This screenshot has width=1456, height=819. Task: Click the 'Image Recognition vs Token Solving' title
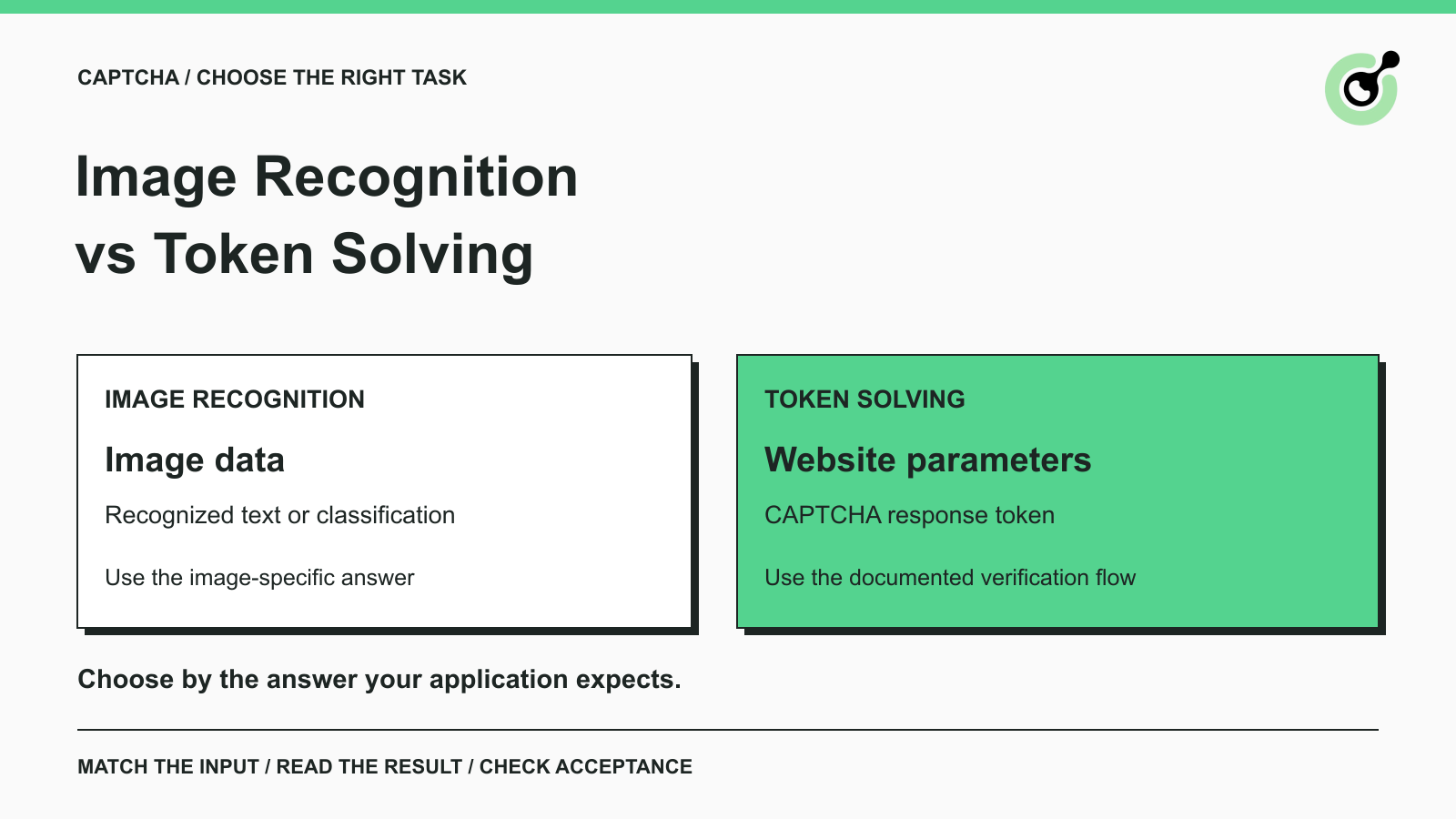point(327,215)
